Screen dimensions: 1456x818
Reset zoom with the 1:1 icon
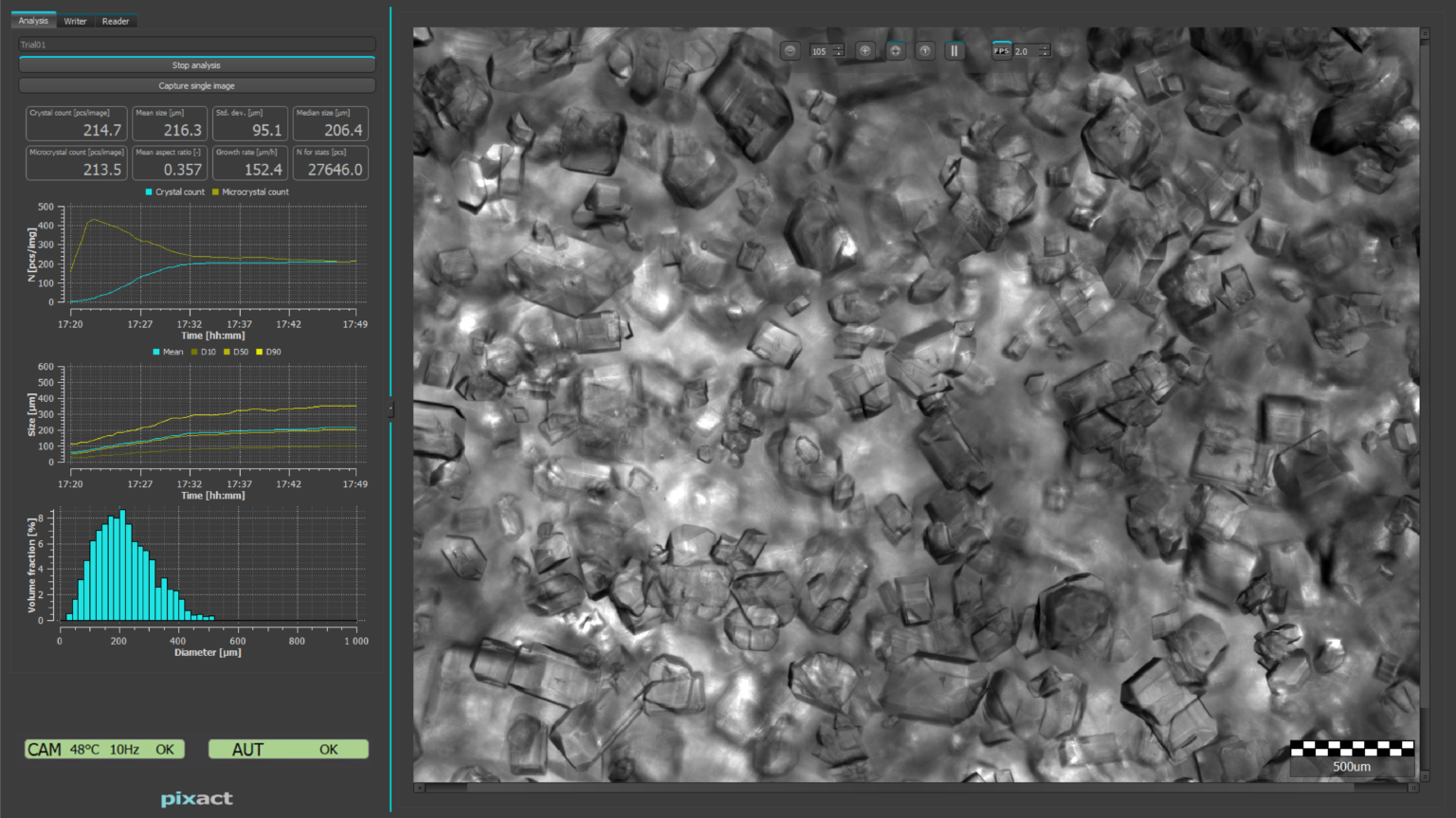(x=925, y=51)
